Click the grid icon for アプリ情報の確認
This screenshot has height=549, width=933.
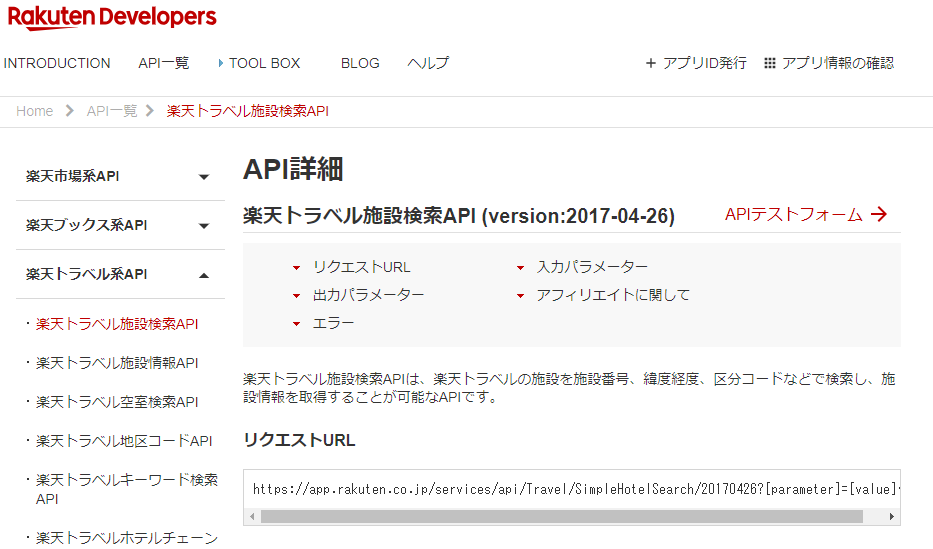click(x=769, y=63)
